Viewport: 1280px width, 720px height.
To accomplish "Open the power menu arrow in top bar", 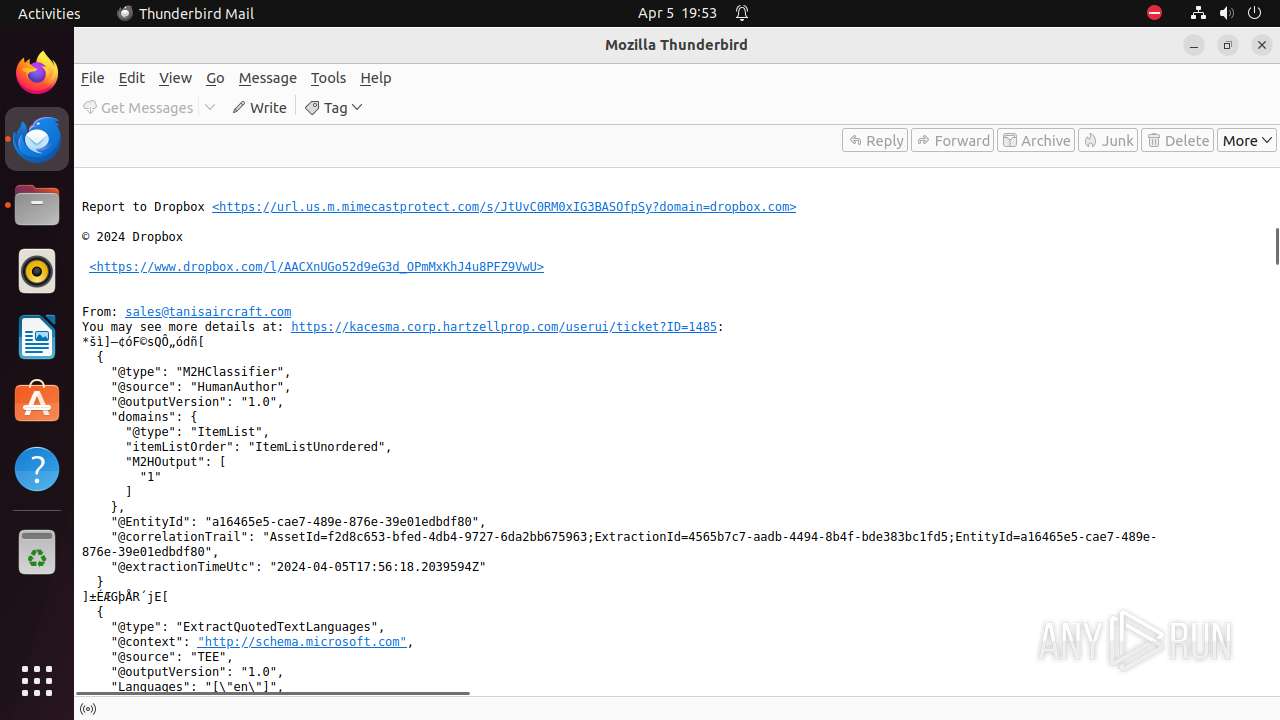I will 1255,13.
